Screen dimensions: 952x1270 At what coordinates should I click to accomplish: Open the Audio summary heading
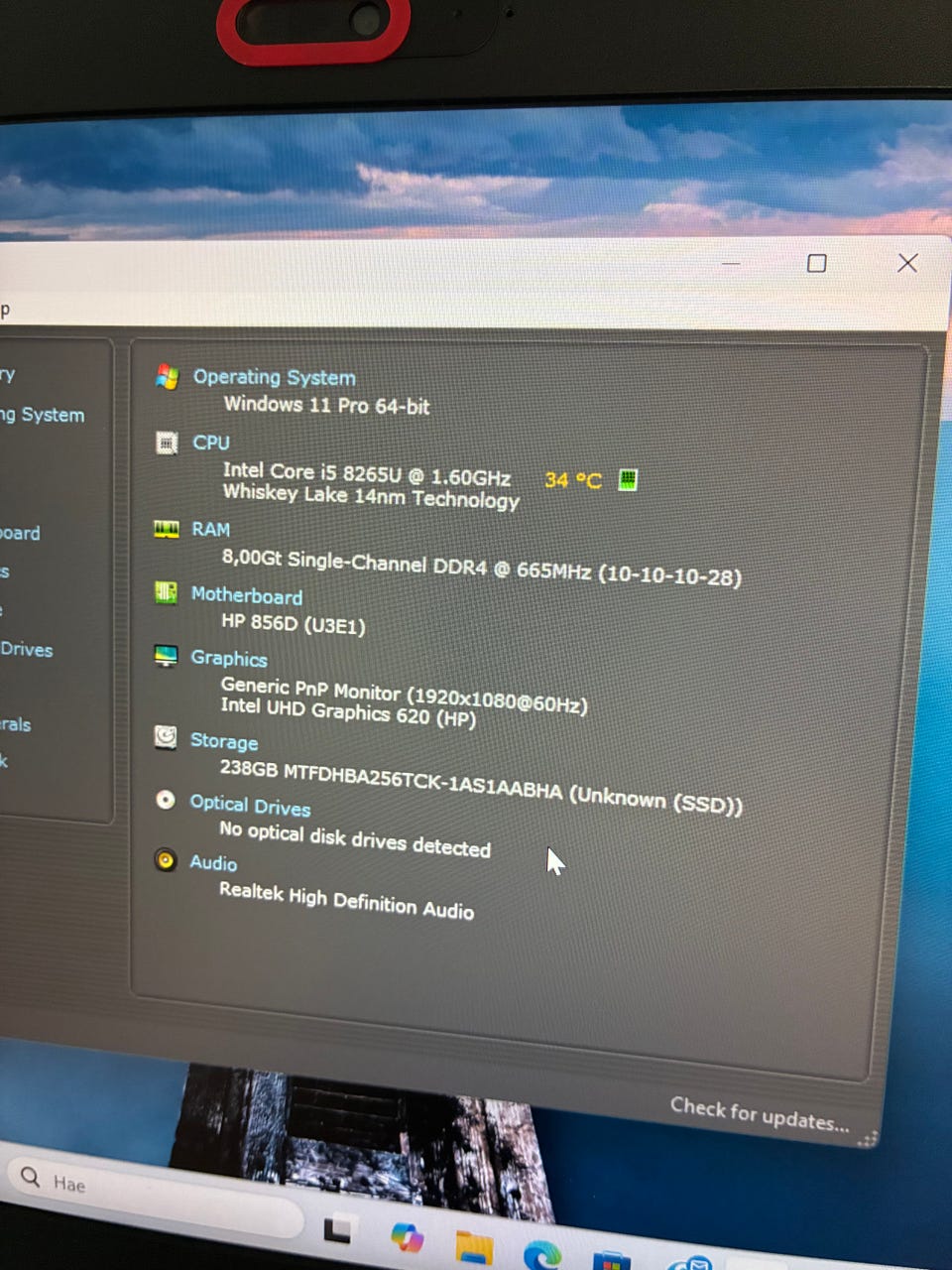click(x=213, y=862)
